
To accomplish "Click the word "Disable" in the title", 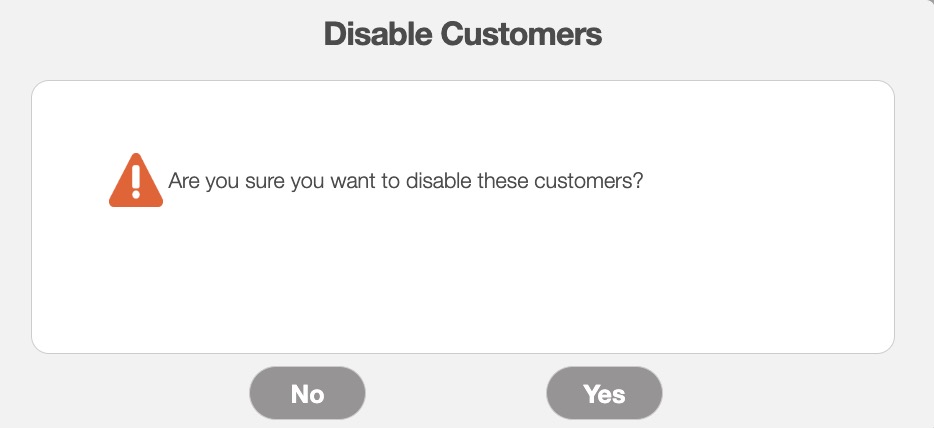I will tap(378, 35).
